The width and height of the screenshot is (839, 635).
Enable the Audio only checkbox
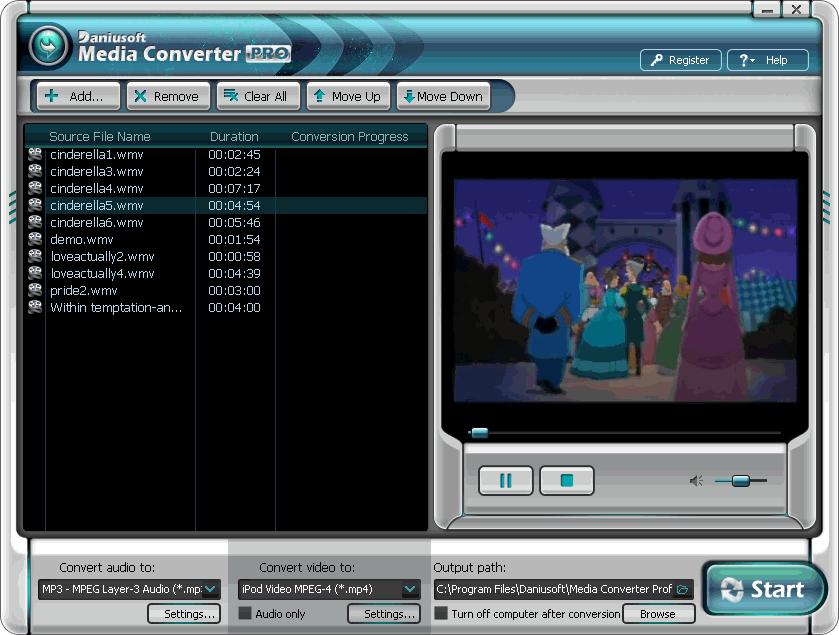[245, 613]
